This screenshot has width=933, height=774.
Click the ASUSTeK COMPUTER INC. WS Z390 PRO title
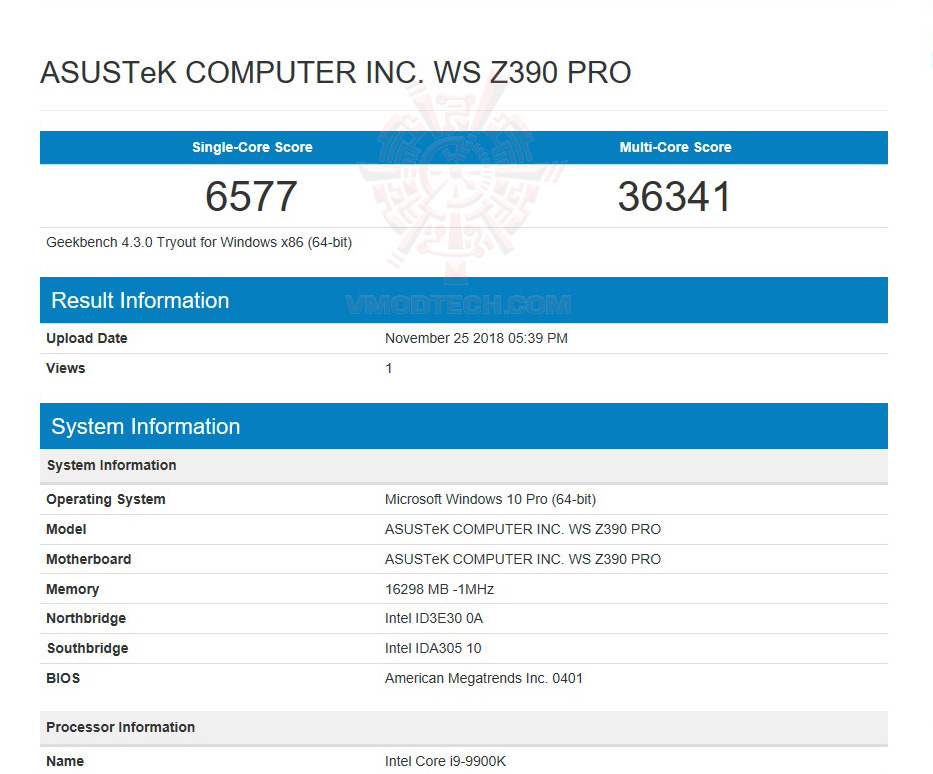pyautogui.click(x=335, y=72)
